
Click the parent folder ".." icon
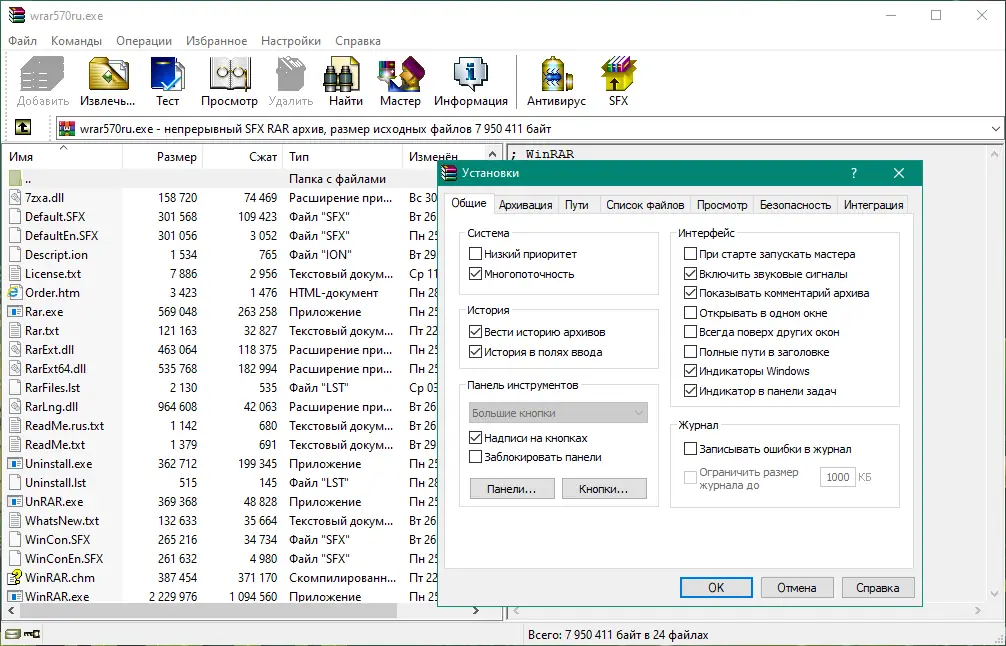[x=15, y=178]
